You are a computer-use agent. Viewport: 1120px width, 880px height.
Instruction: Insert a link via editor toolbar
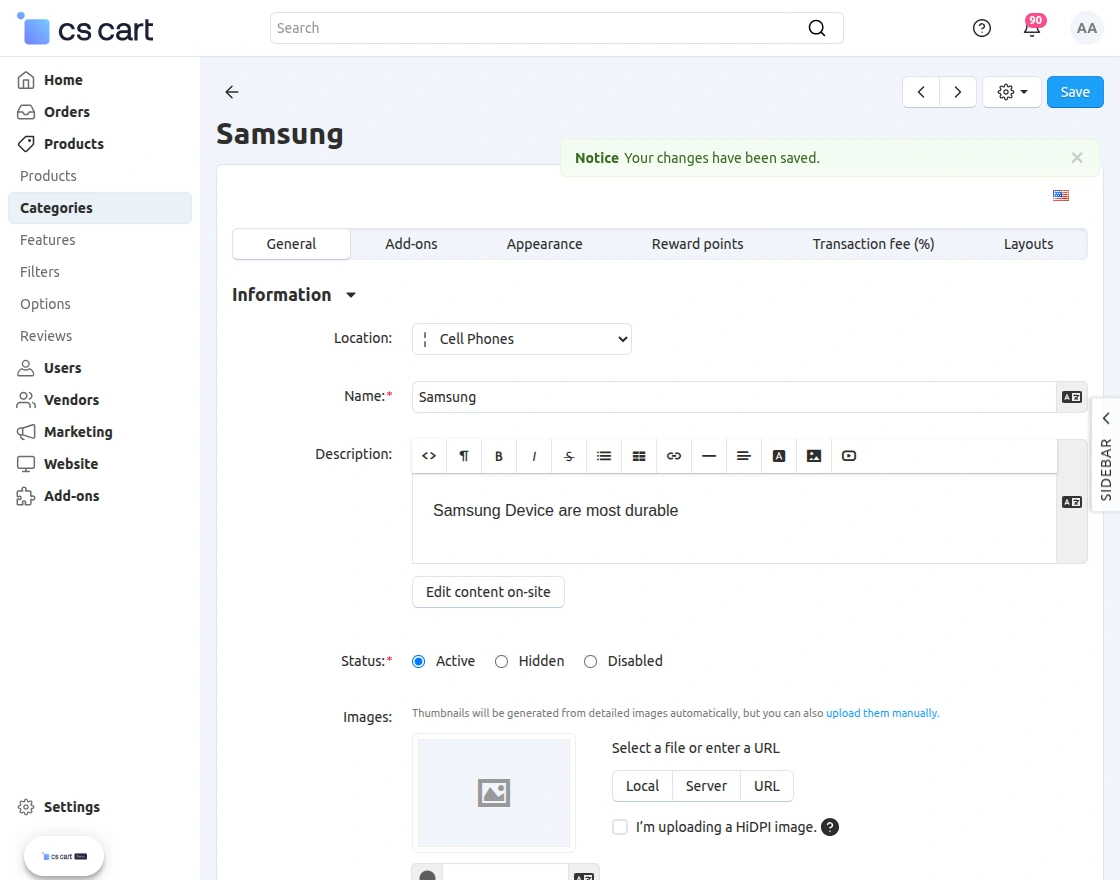click(x=674, y=456)
